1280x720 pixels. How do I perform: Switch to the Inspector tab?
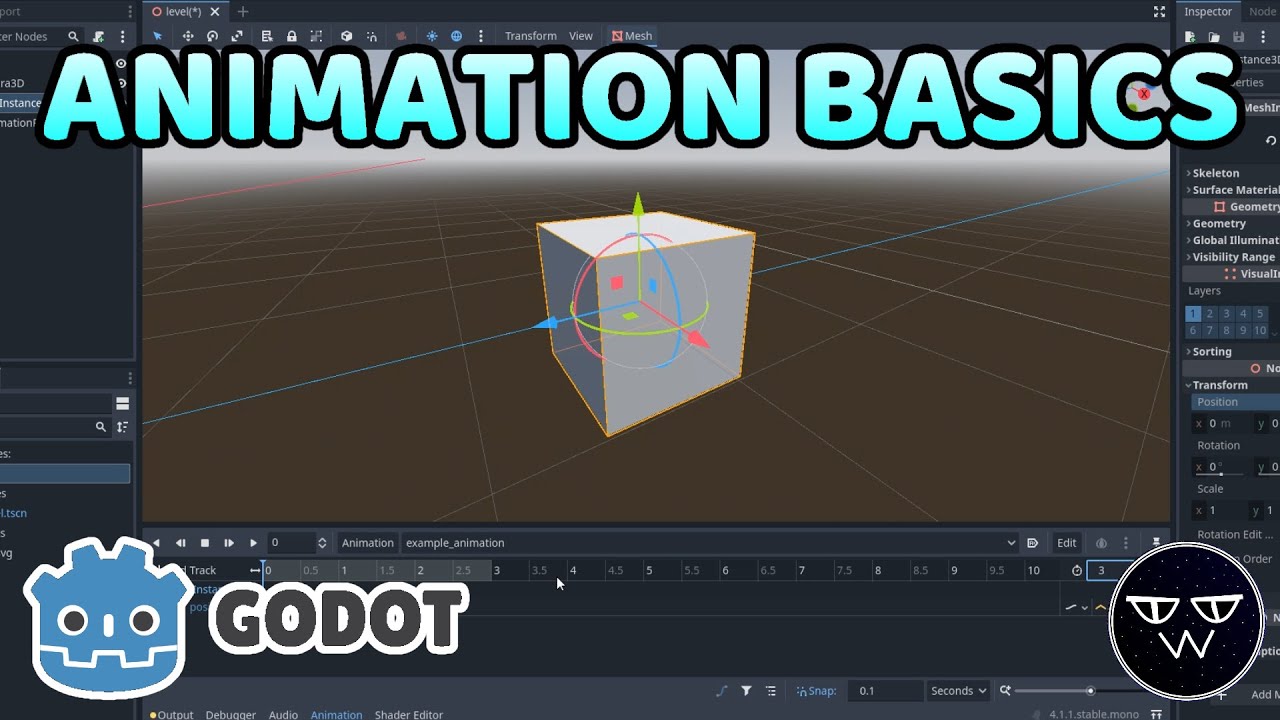pyautogui.click(x=1208, y=12)
